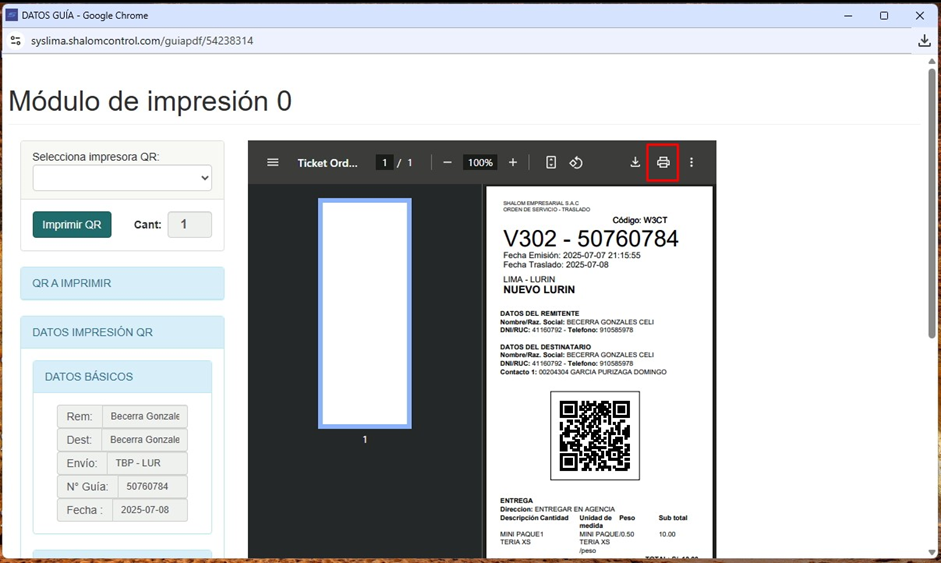Select the page 1 thumbnail
The height and width of the screenshot is (563, 941).
pyautogui.click(x=365, y=313)
